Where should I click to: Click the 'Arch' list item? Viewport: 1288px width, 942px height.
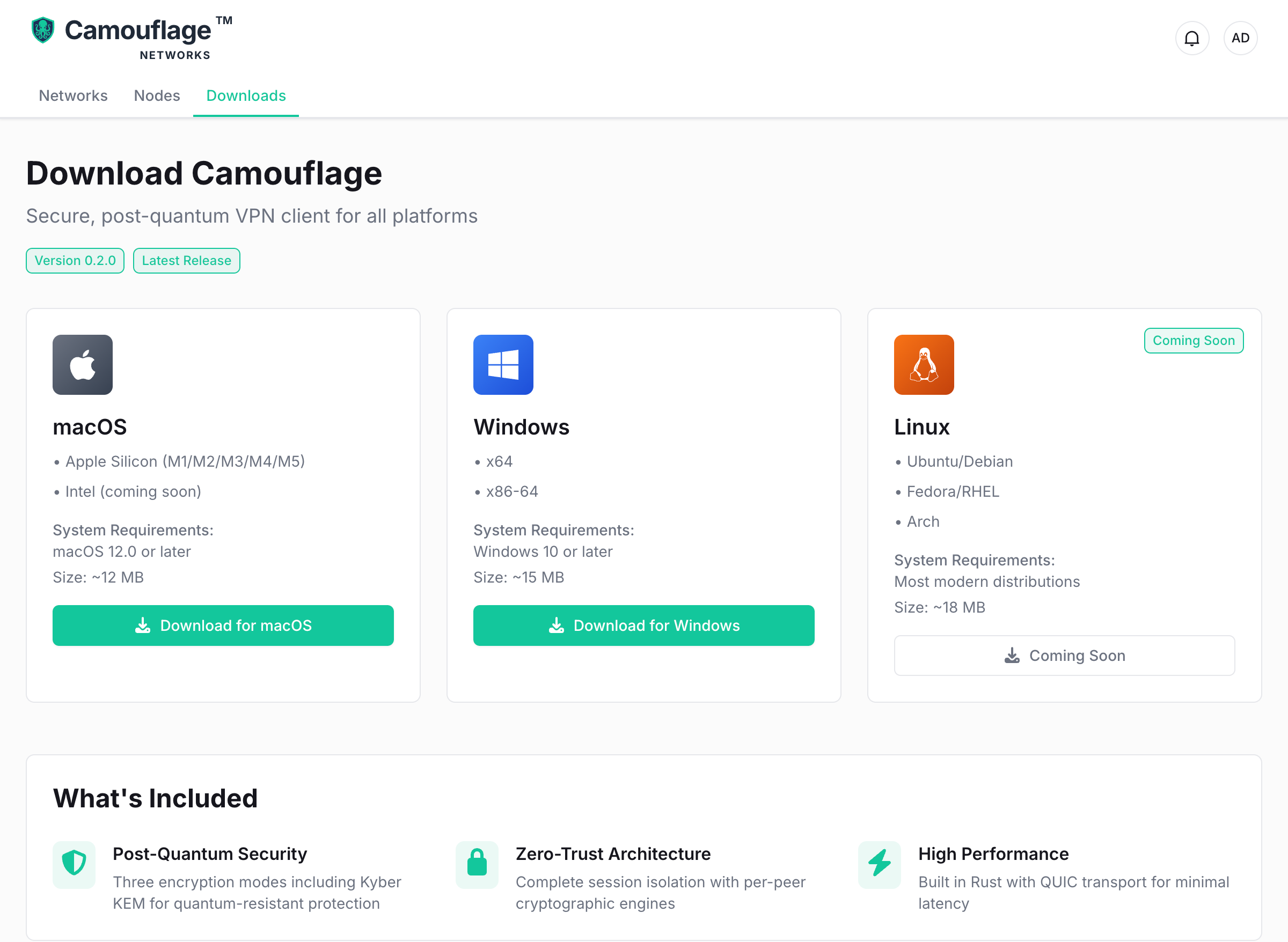923,522
